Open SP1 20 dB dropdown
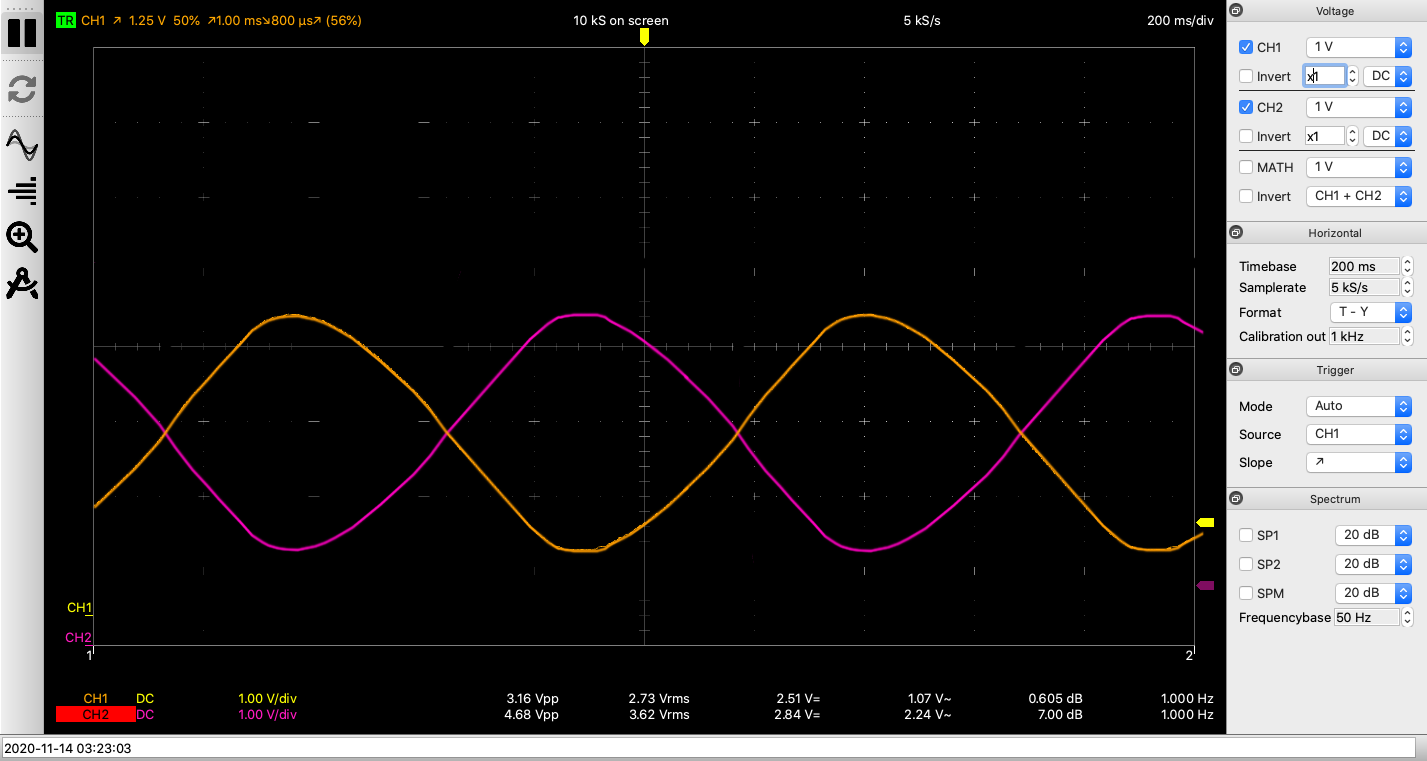The image size is (1427, 761). click(x=1373, y=535)
